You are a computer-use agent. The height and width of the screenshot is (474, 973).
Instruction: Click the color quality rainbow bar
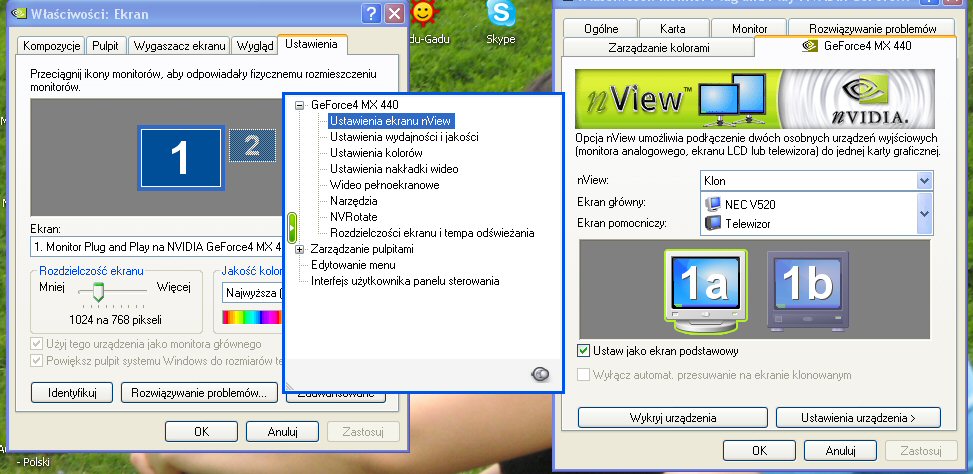[x=252, y=317]
